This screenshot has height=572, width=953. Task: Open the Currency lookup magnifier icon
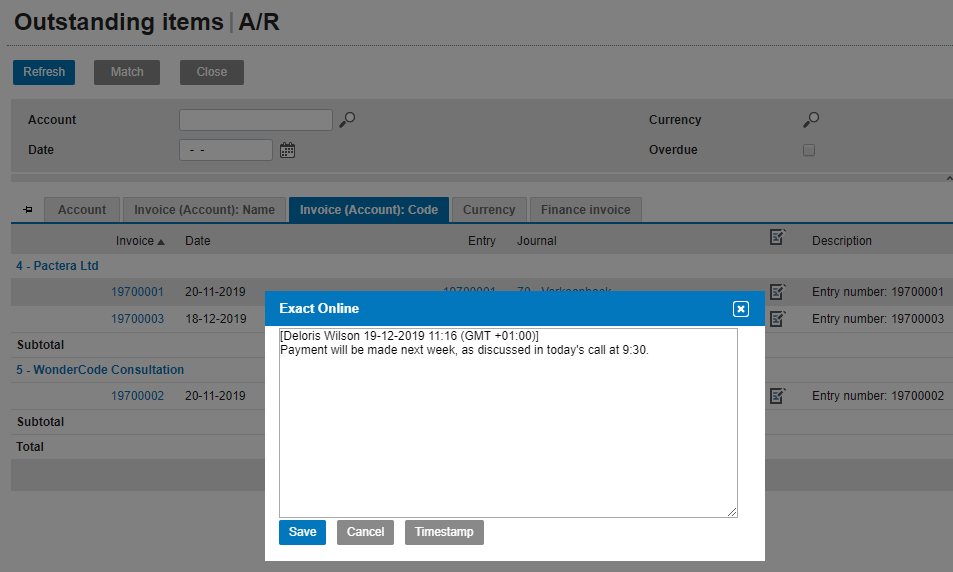pos(811,120)
